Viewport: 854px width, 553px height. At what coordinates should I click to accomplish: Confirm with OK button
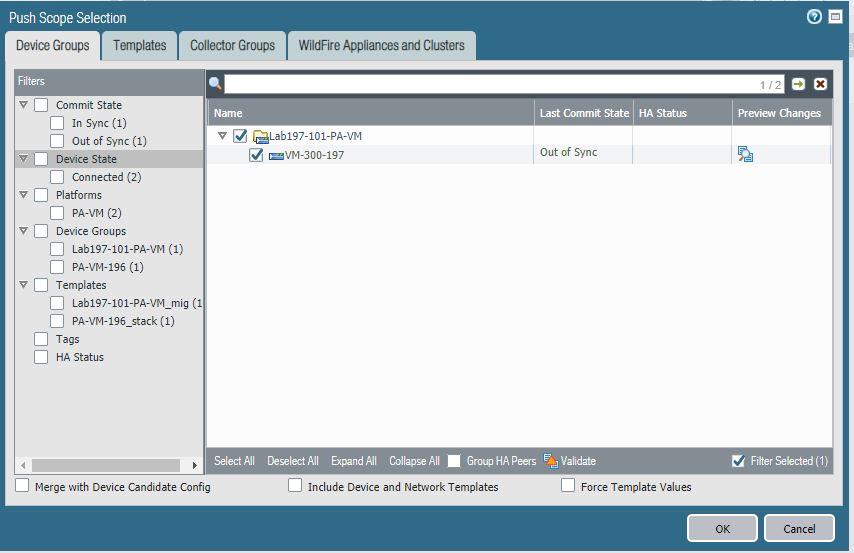tap(722, 528)
